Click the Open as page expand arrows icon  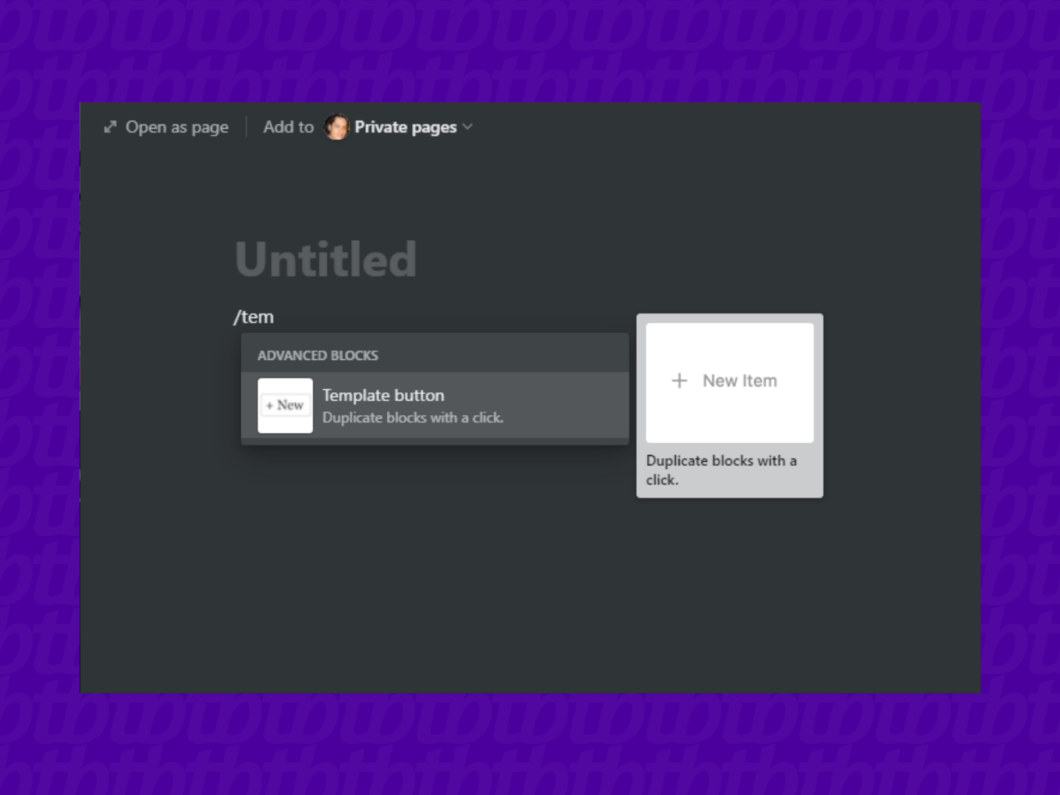110,127
